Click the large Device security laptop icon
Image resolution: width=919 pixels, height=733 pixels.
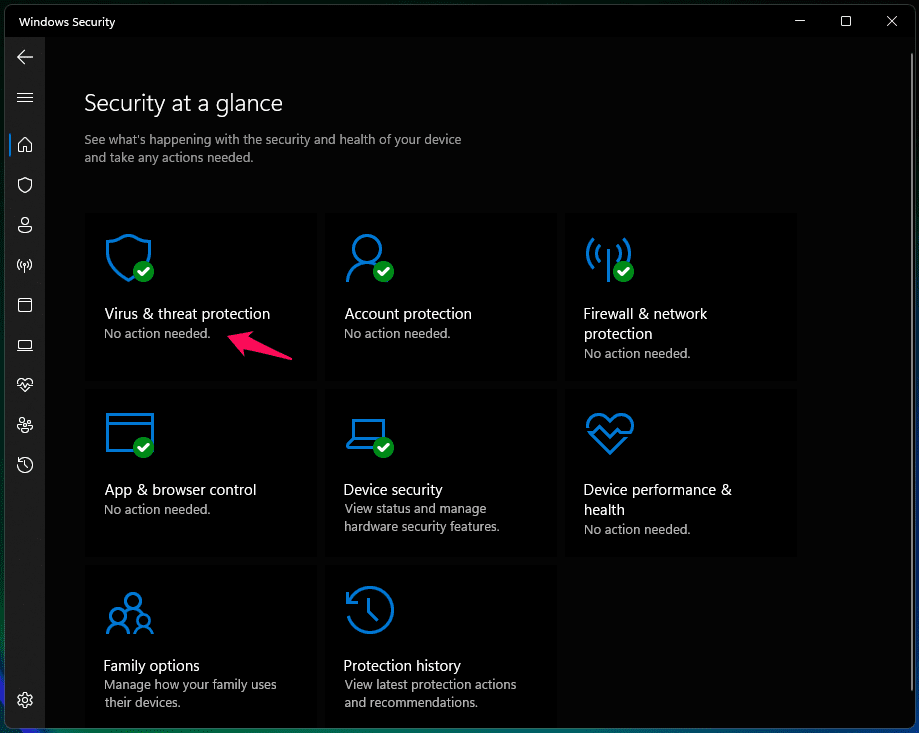[369, 438]
